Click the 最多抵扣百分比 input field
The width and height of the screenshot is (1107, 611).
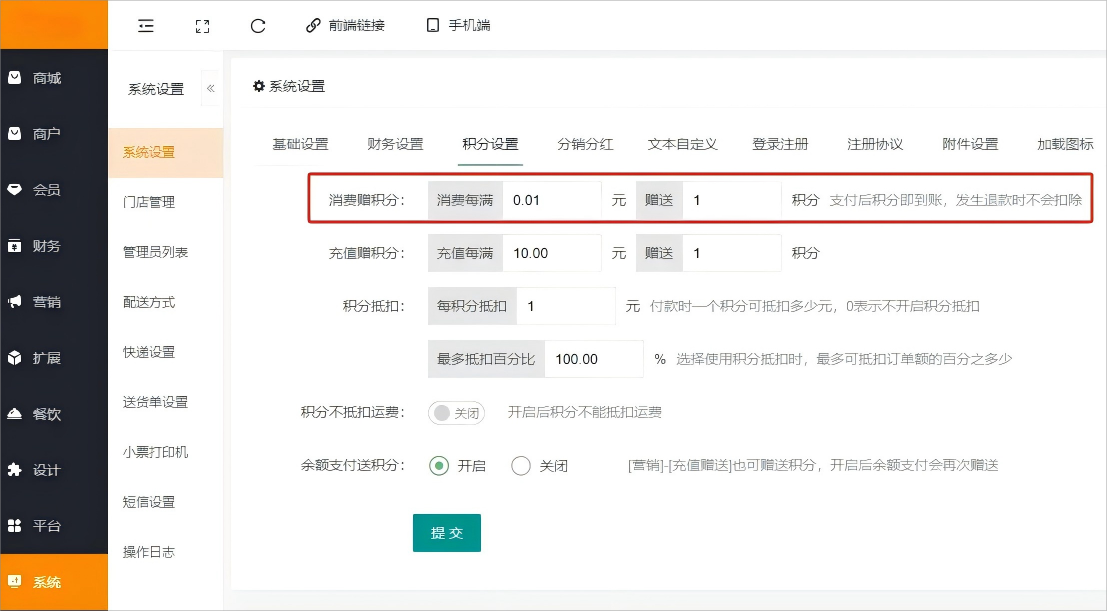[593, 359]
